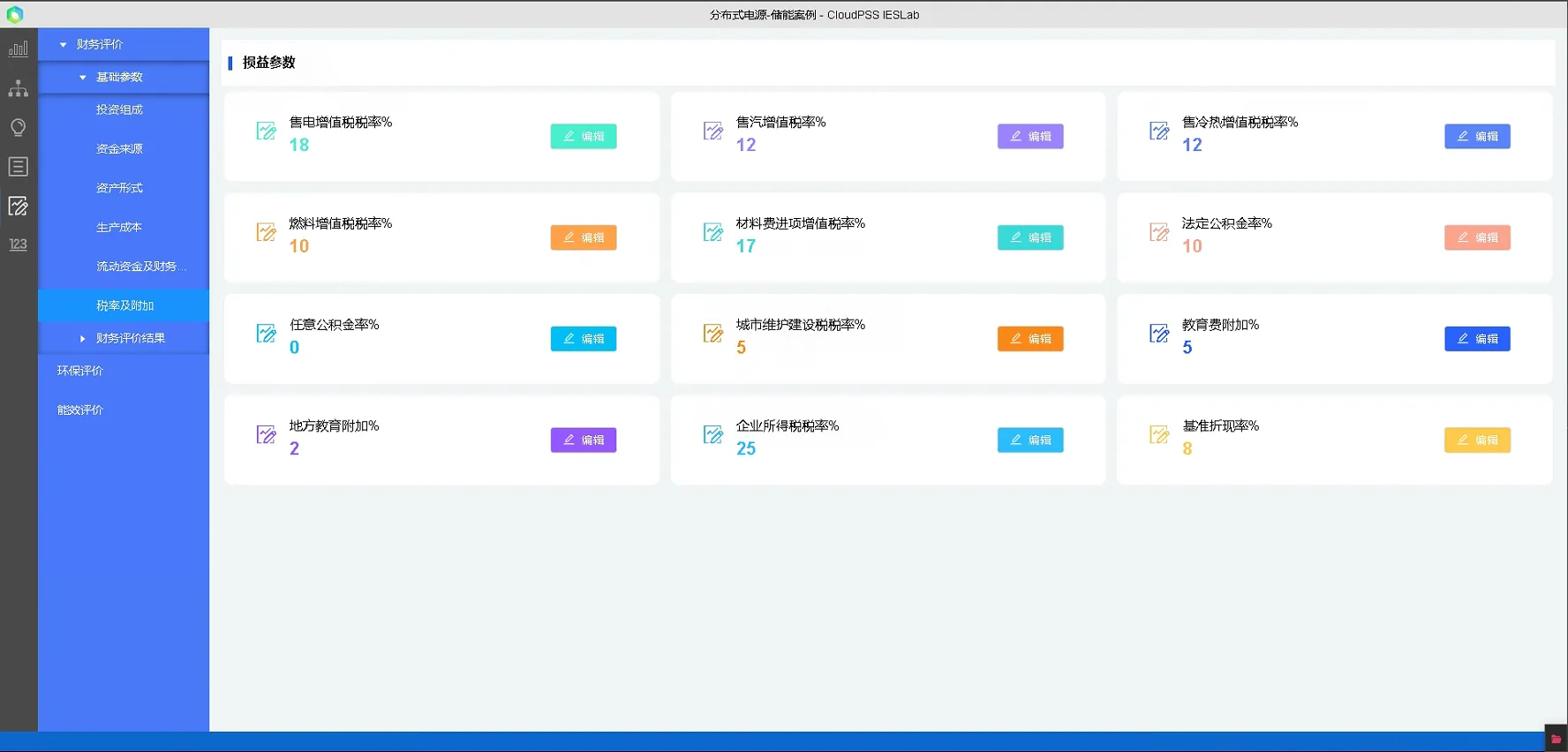Open the 能效评价 section

coord(124,410)
